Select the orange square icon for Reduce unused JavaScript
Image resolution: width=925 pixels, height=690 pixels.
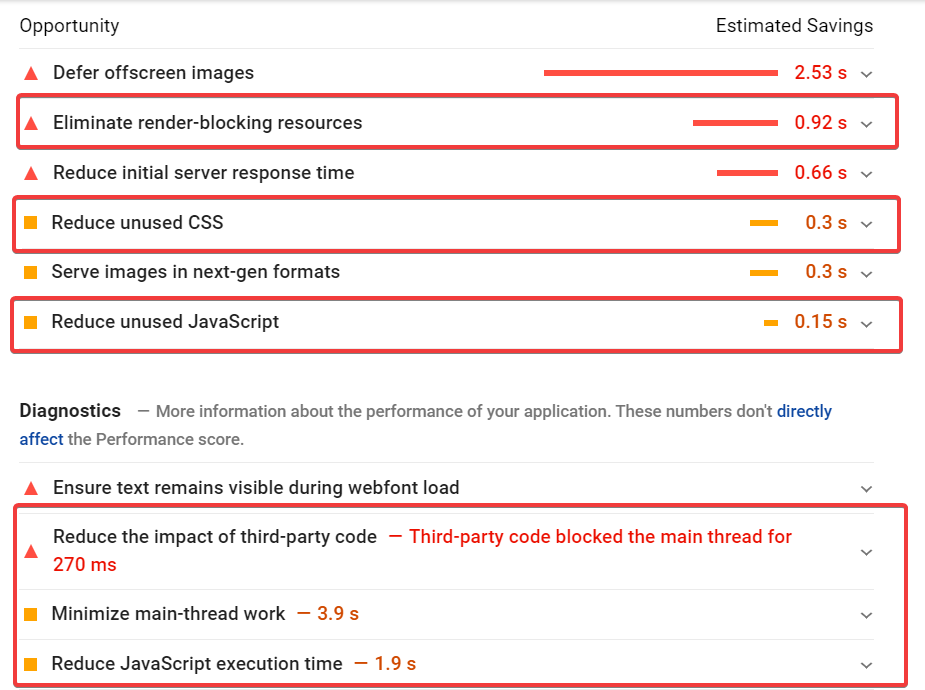31,321
